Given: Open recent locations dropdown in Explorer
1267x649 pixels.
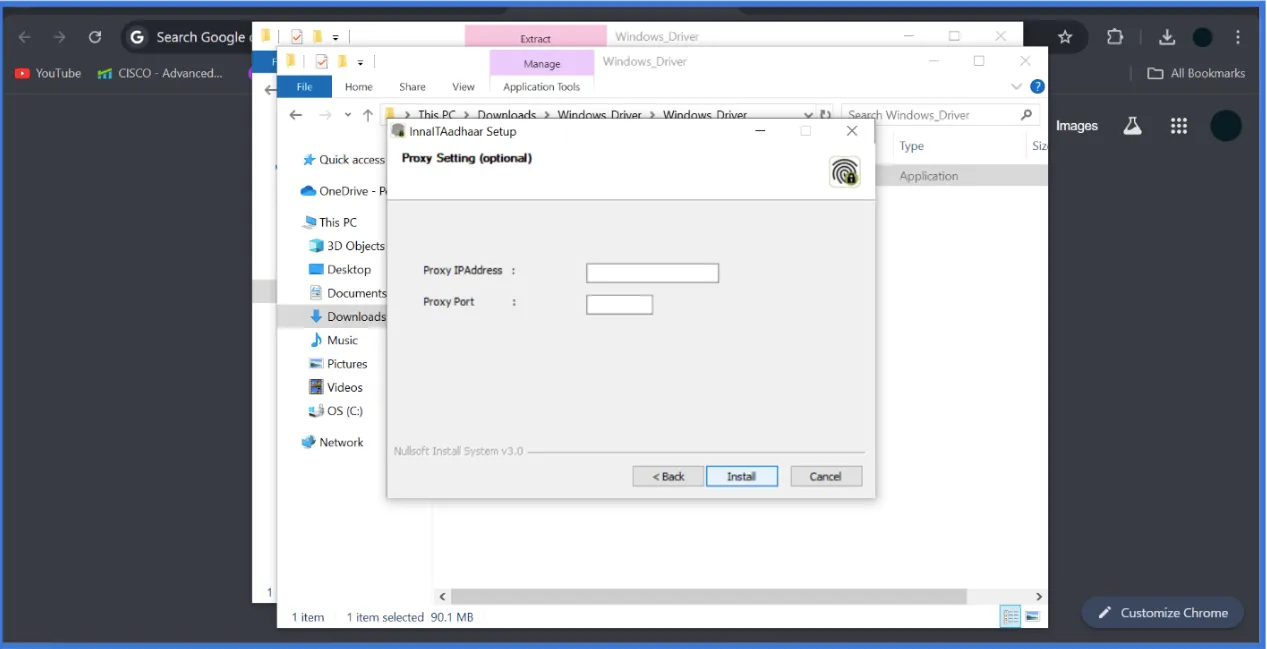Looking at the screenshot, I should (348, 115).
